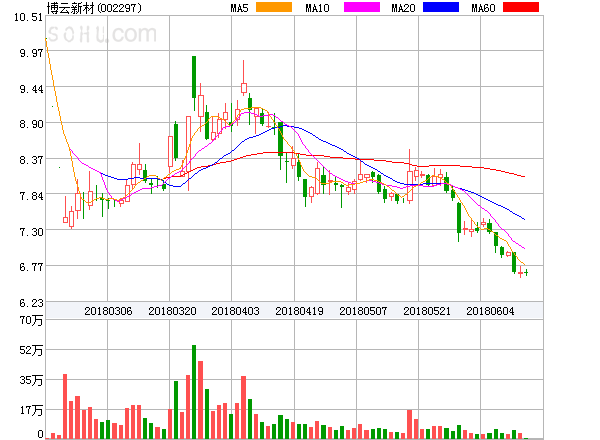
Task: Click the 6.23 price axis label
Action: 31,303
